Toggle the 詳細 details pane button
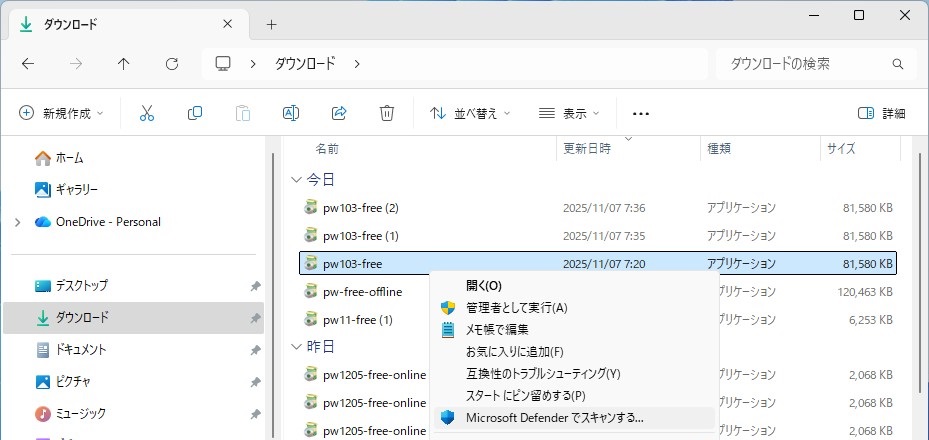This screenshot has height=440, width=929. (882, 113)
